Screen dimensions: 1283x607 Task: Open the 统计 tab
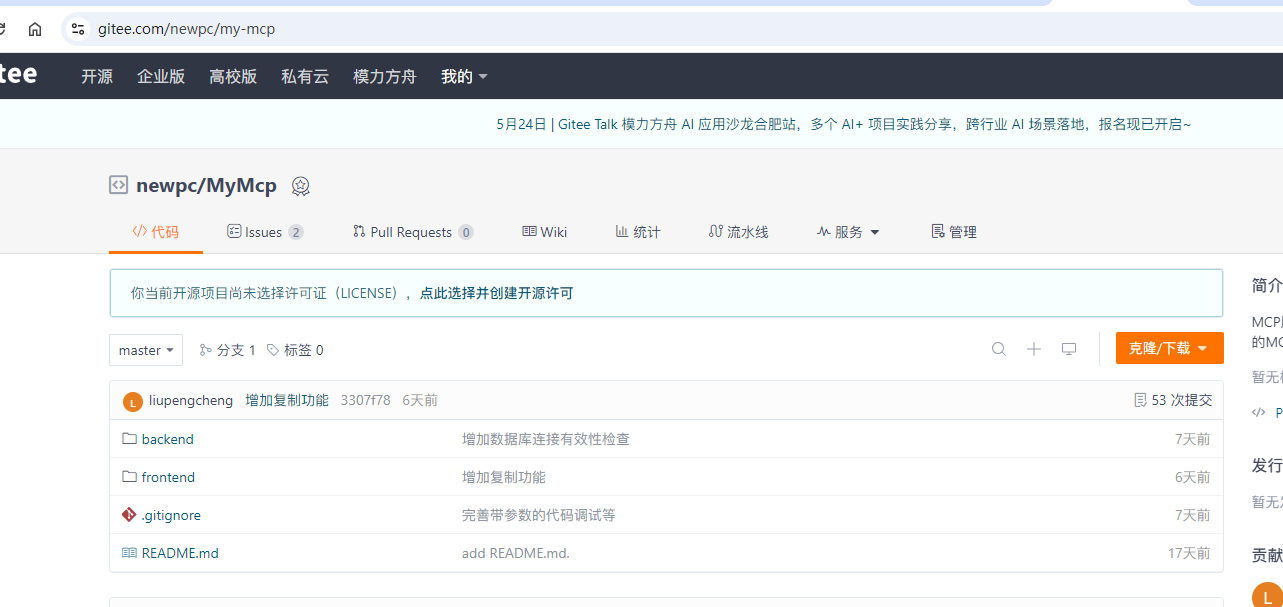tap(638, 232)
